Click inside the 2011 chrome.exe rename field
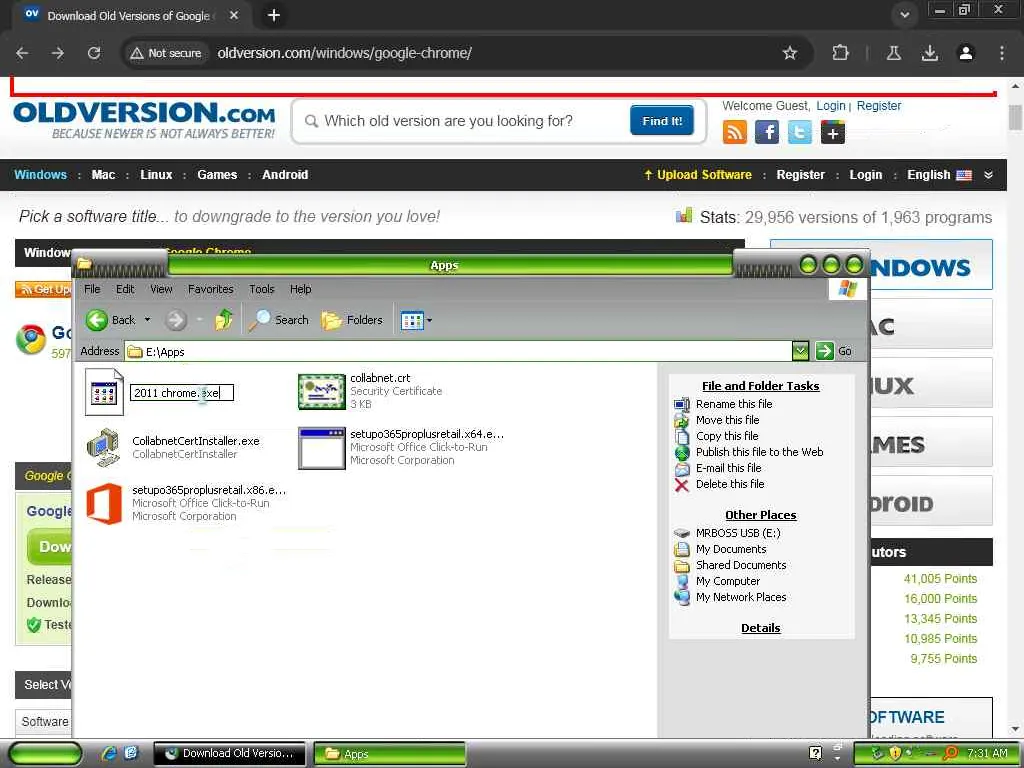Screen dimensions: 1024x768 pyautogui.click(x=182, y=392)
